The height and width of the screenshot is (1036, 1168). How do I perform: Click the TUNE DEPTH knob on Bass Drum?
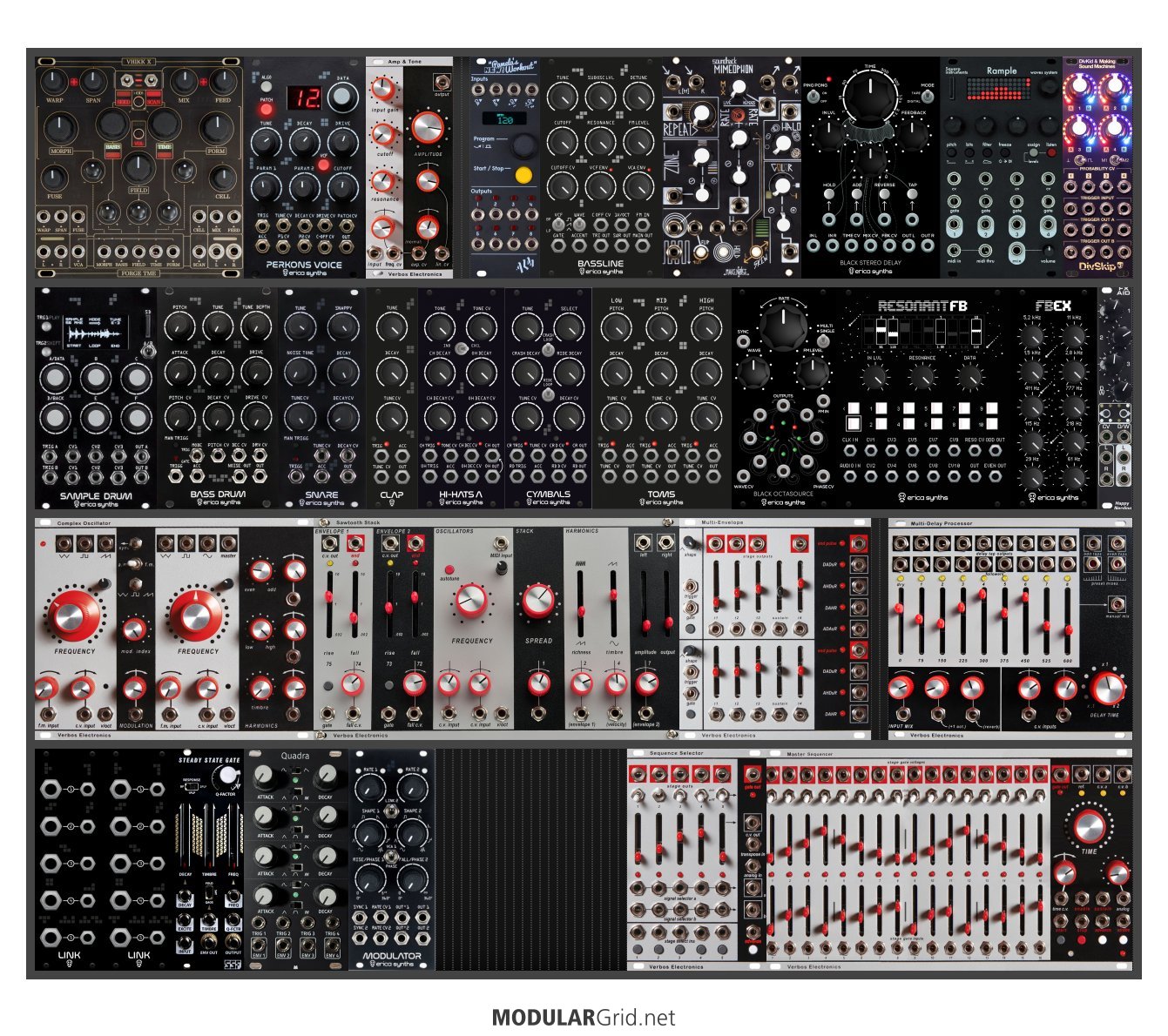pos(255,326)
